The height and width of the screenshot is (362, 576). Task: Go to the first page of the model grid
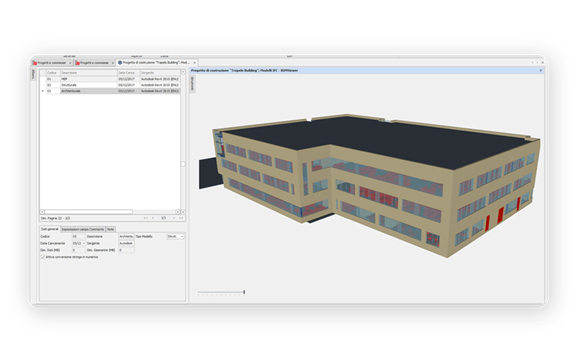(x=145, y=218)
